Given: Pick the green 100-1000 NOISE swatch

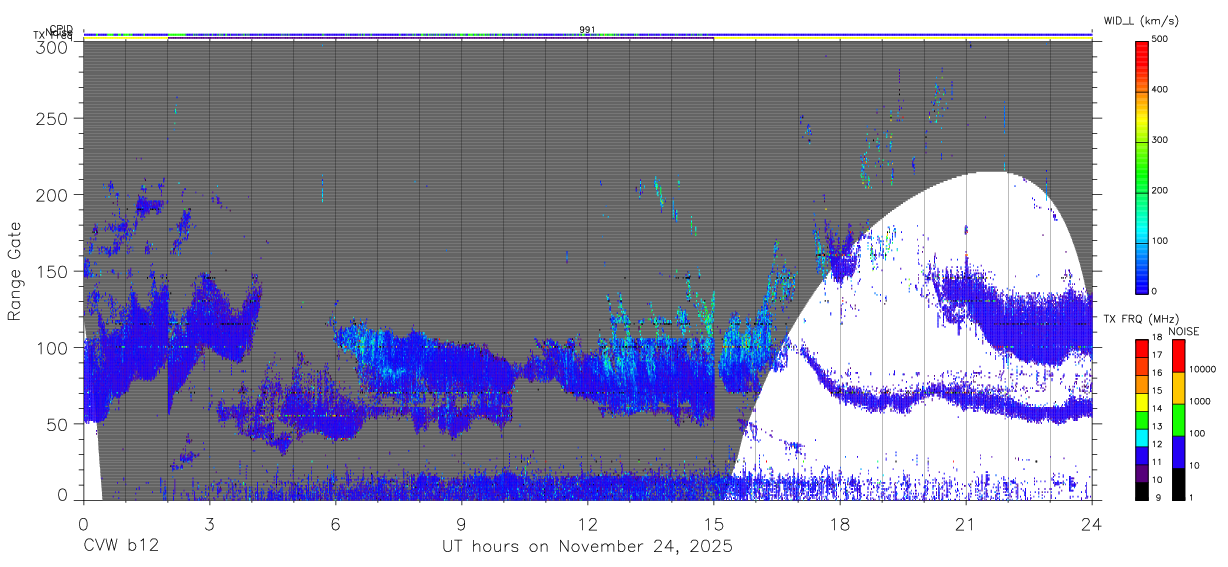Looking at the screenshot, I should (1178, 419).
